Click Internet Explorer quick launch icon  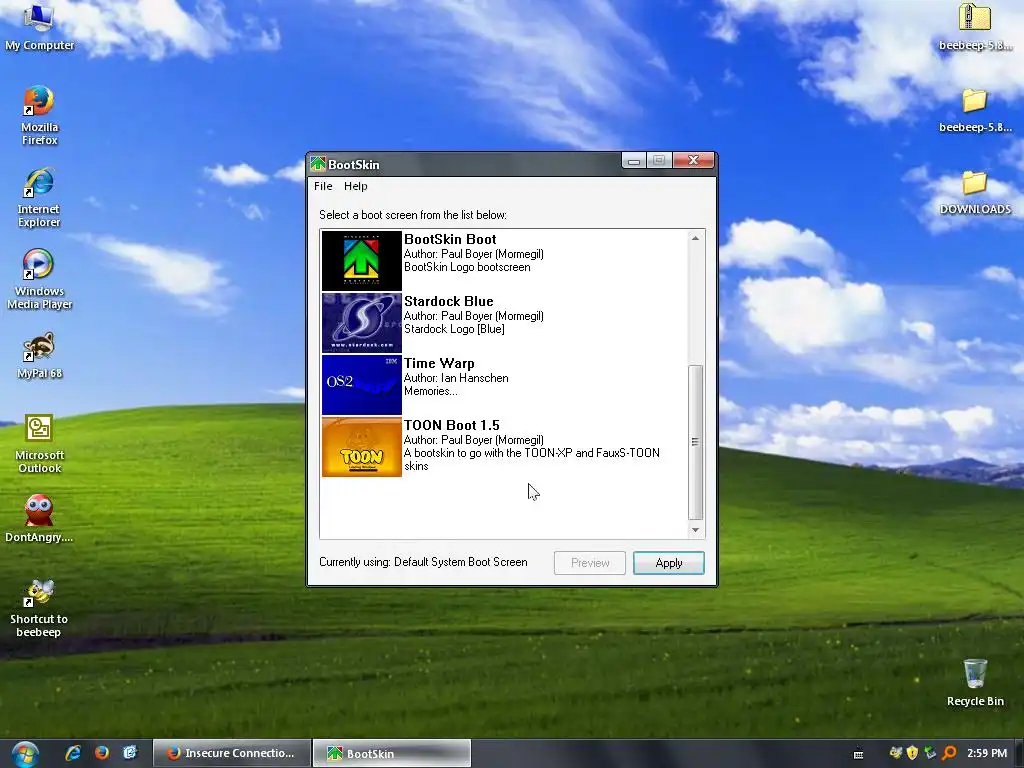pos(72,753)
